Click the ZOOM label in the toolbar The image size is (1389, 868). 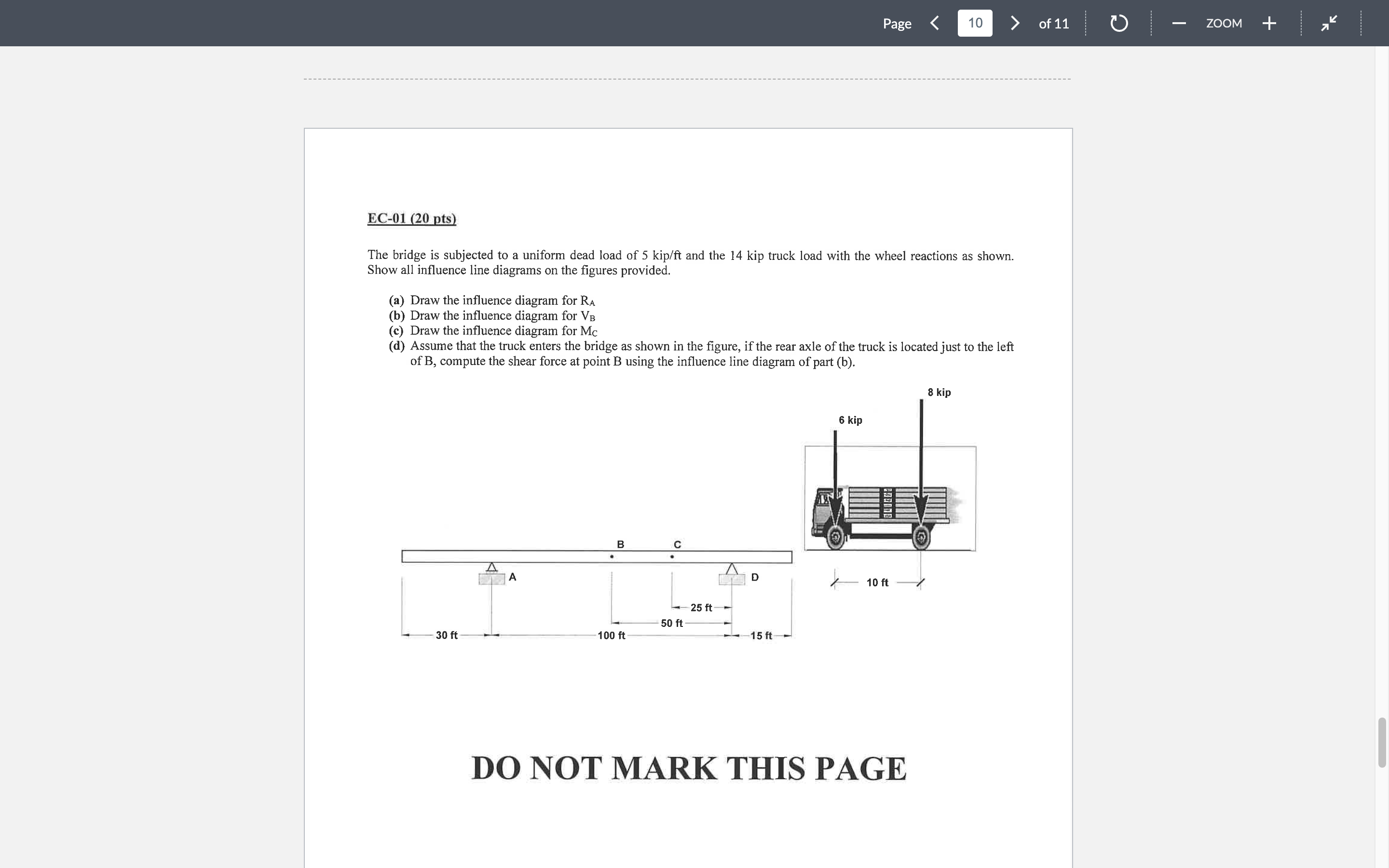tap(1224, 23)
